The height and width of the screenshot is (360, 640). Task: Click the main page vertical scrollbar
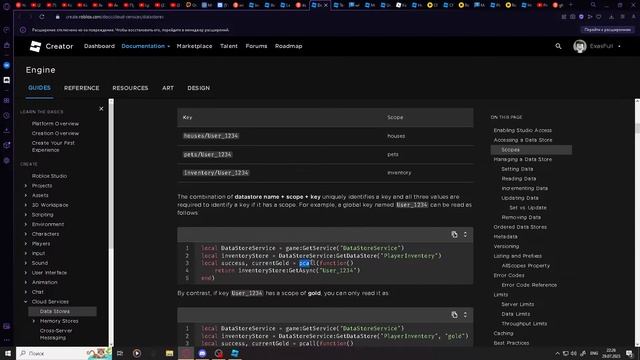pos(637,128)
